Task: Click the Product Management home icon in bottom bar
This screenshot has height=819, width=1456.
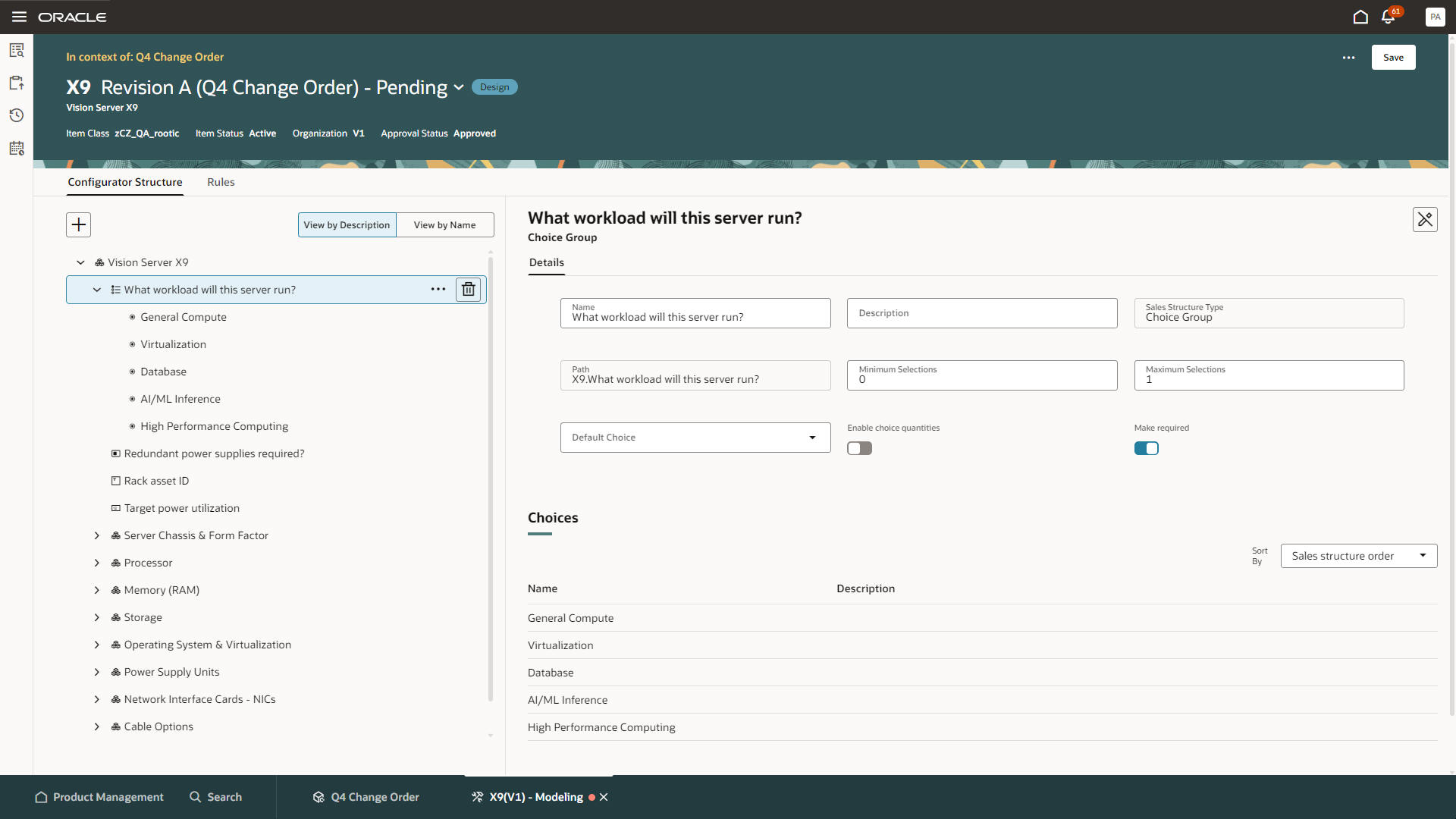Action: tap(42, 797)
